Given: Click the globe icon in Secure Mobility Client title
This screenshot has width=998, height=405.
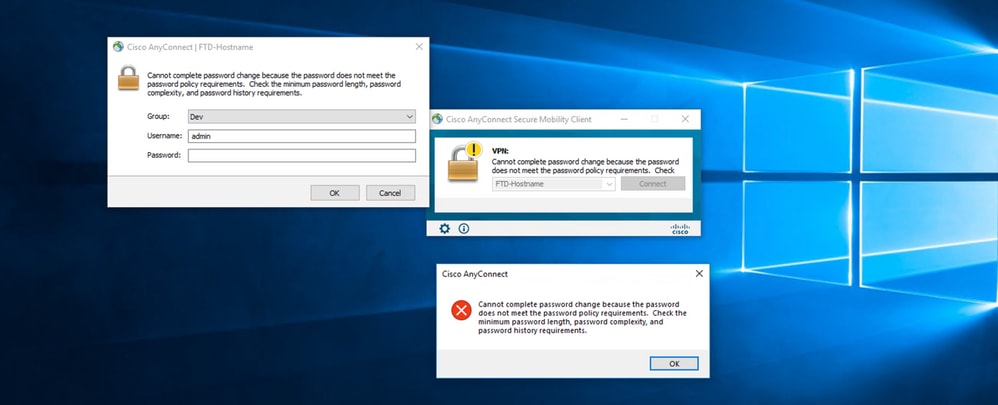Looking at the screenshot, I should pos(437,119).
